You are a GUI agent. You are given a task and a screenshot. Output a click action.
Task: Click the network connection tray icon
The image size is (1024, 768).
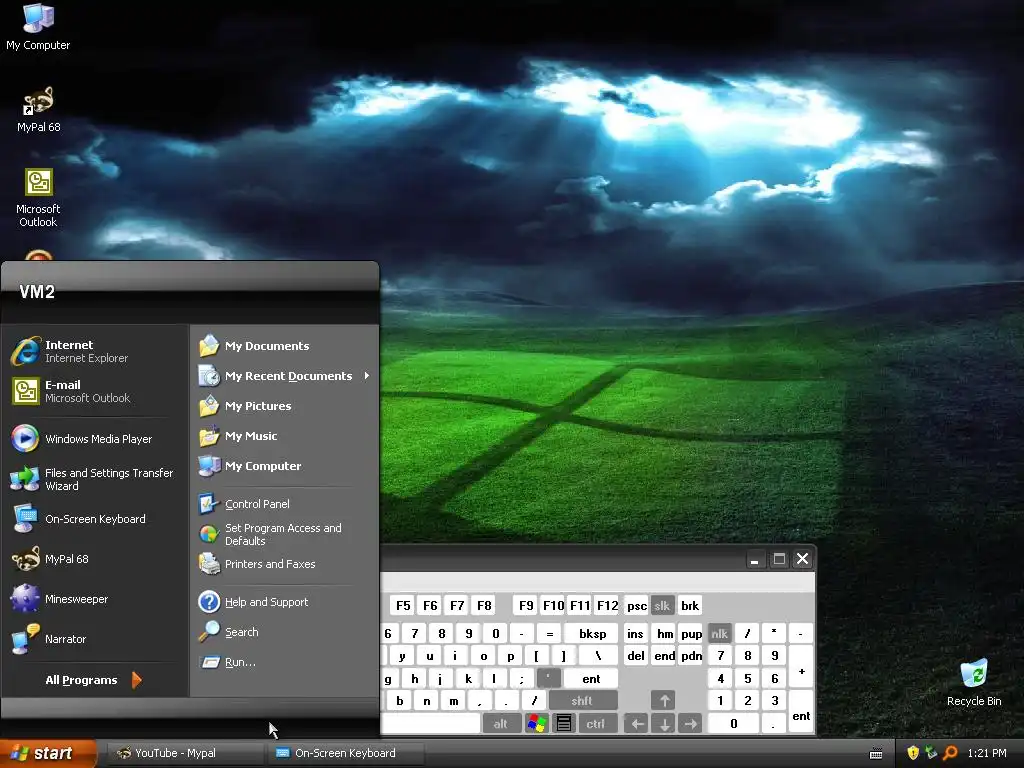coord(931,753)
